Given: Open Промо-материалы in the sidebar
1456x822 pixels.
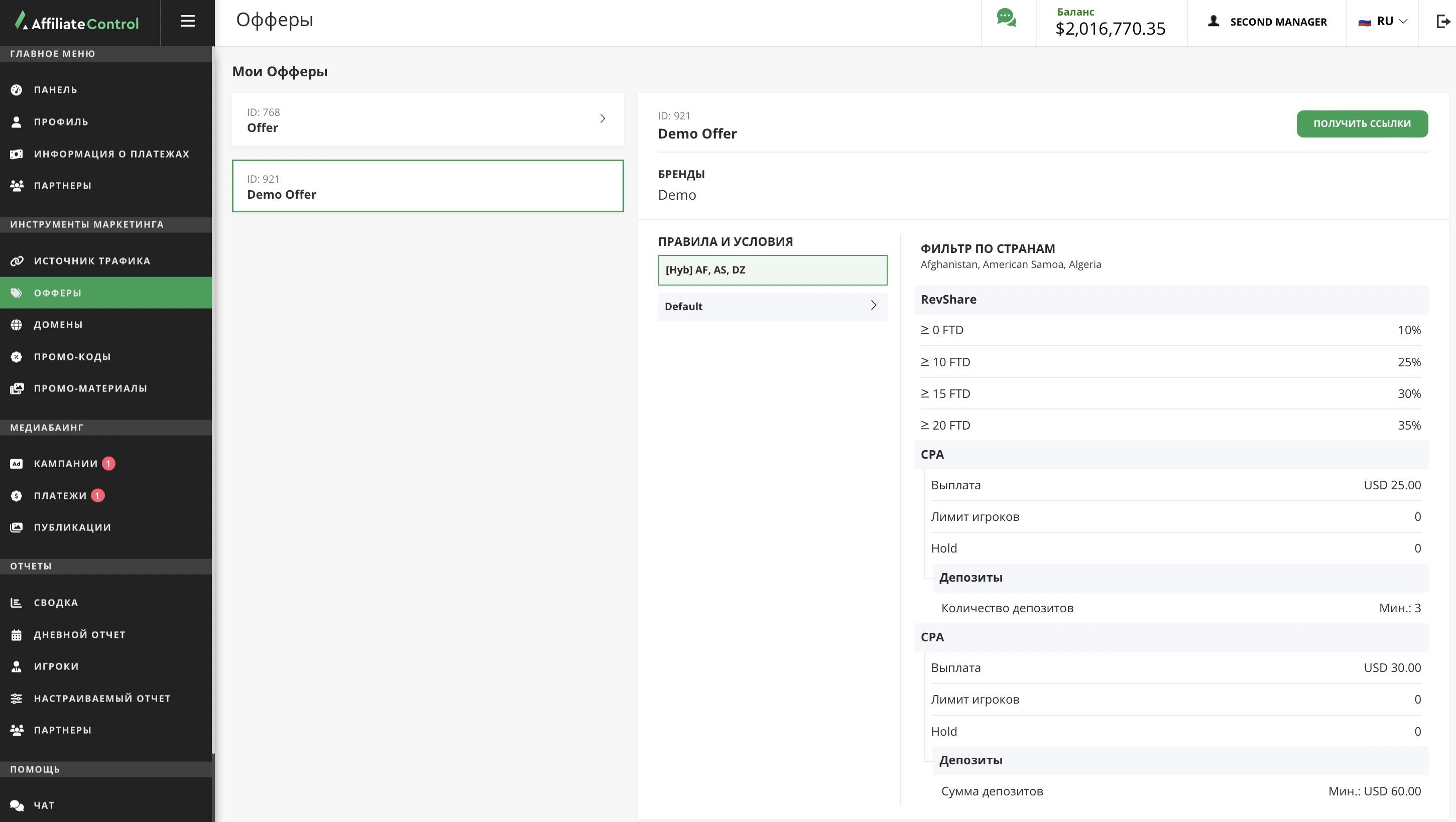Looking at the screenshot, I should (90, 389).
